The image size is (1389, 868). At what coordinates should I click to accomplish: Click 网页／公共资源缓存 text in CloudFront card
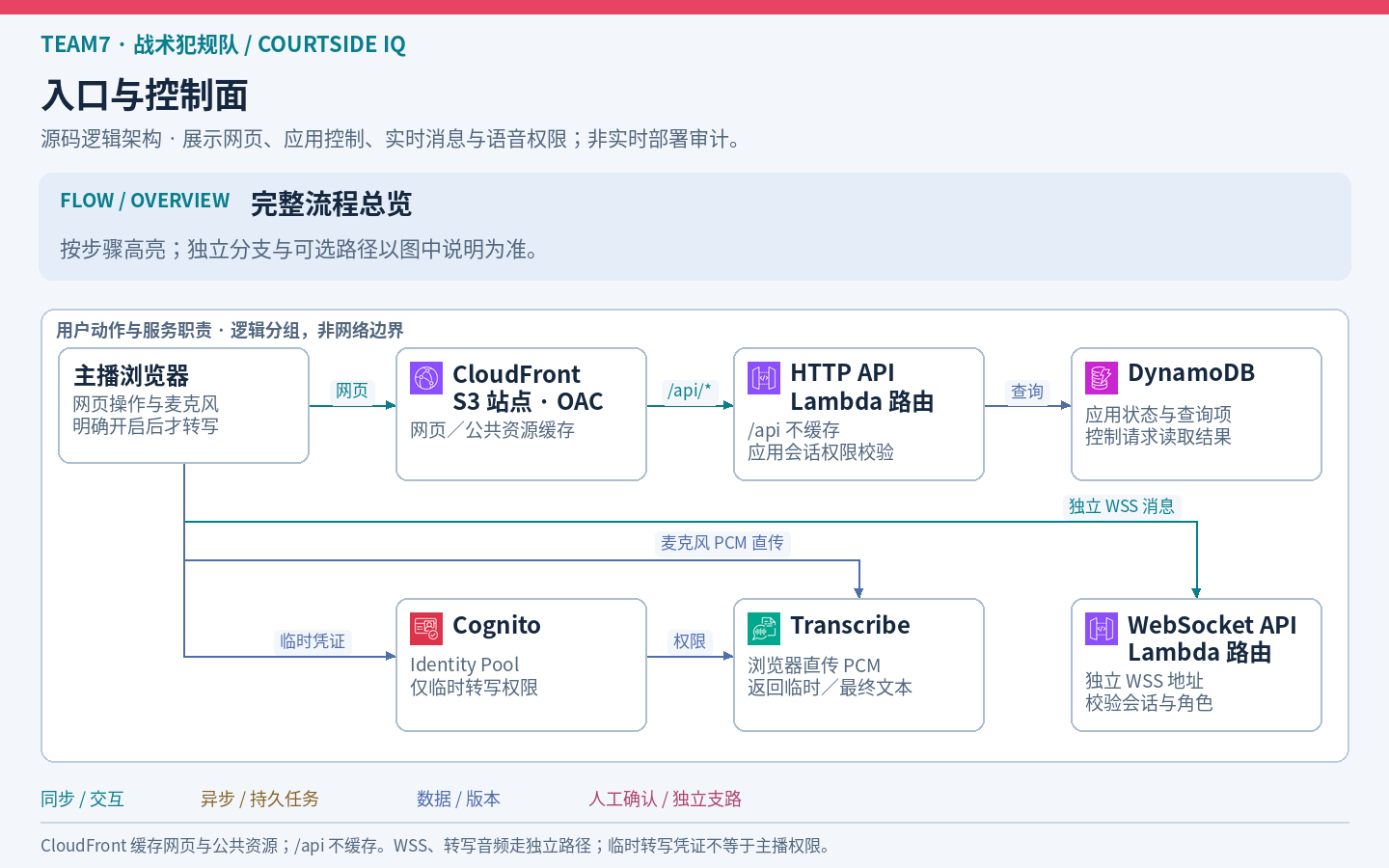click(492, 429)
